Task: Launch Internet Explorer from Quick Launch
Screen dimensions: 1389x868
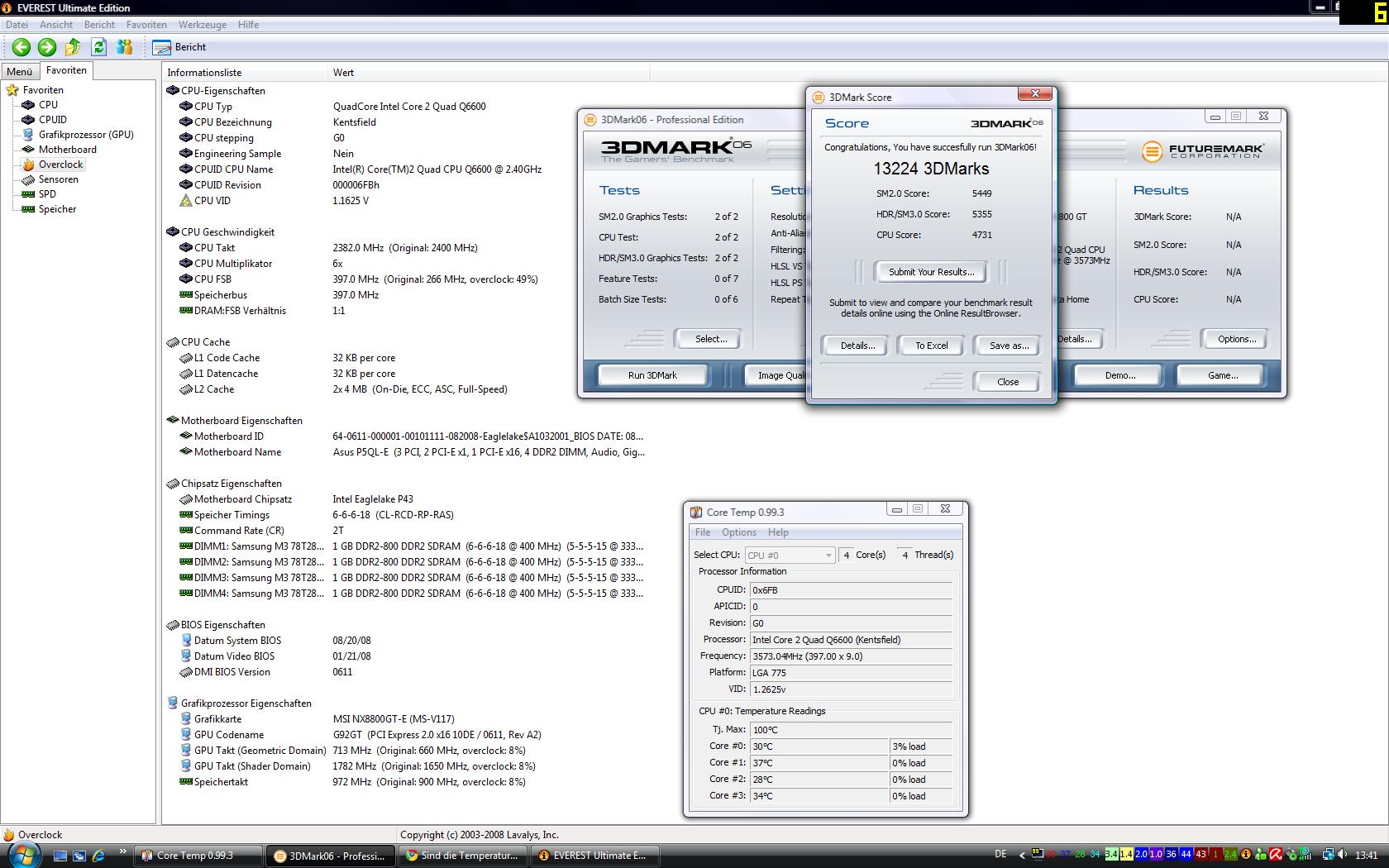Action: [x=99, y=856]
